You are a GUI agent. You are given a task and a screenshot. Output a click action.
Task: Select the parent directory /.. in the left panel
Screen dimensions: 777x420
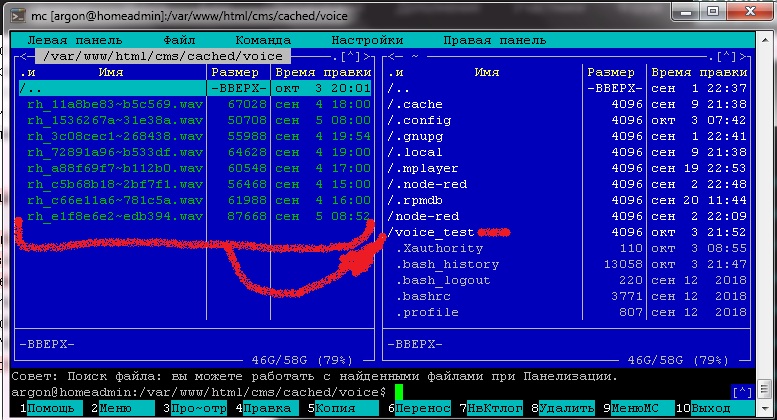[195, 88]
